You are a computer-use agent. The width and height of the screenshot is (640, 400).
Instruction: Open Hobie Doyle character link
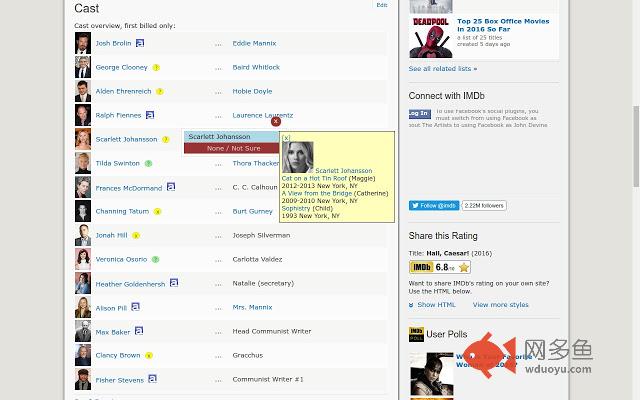coord(252,91)
